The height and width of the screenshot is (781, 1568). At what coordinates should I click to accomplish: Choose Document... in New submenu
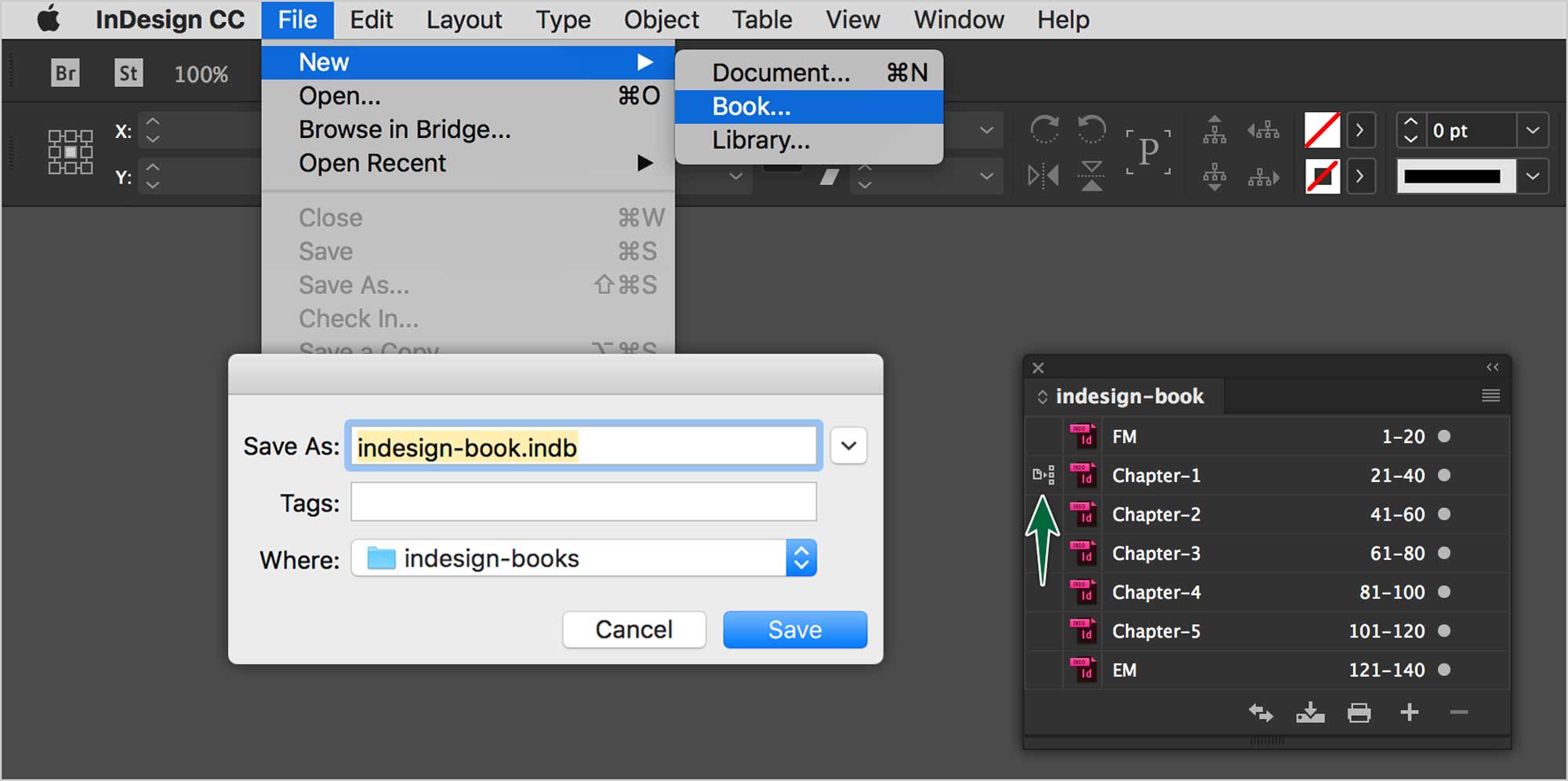pos(809,73)
